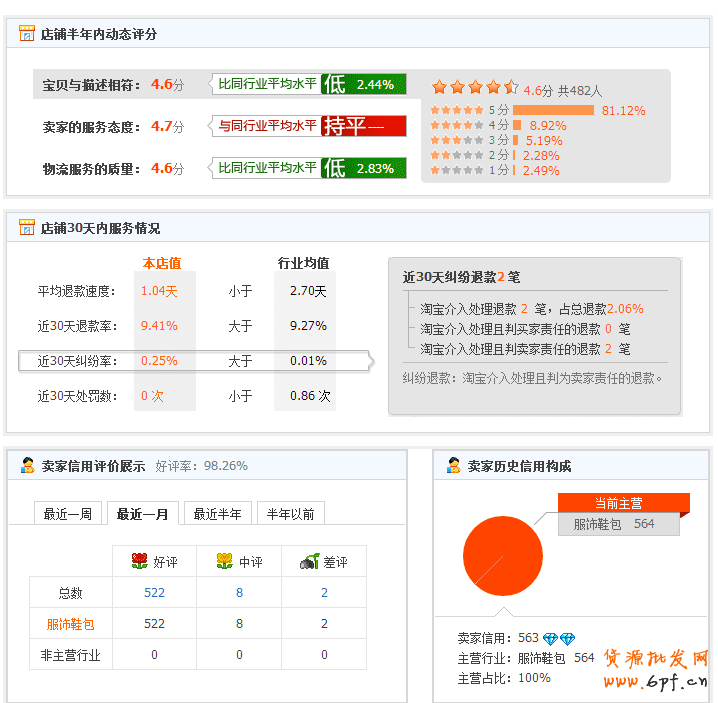This screenshot has height=703, width=718.
Task: Open the 8 total 中评 link
Action: [239, 593]
